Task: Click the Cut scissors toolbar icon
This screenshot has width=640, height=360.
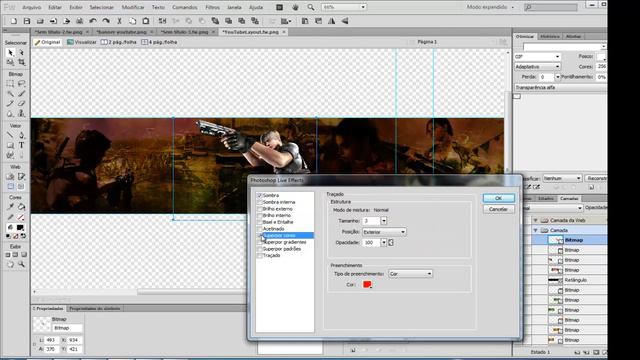Action: tap(119, 21)
